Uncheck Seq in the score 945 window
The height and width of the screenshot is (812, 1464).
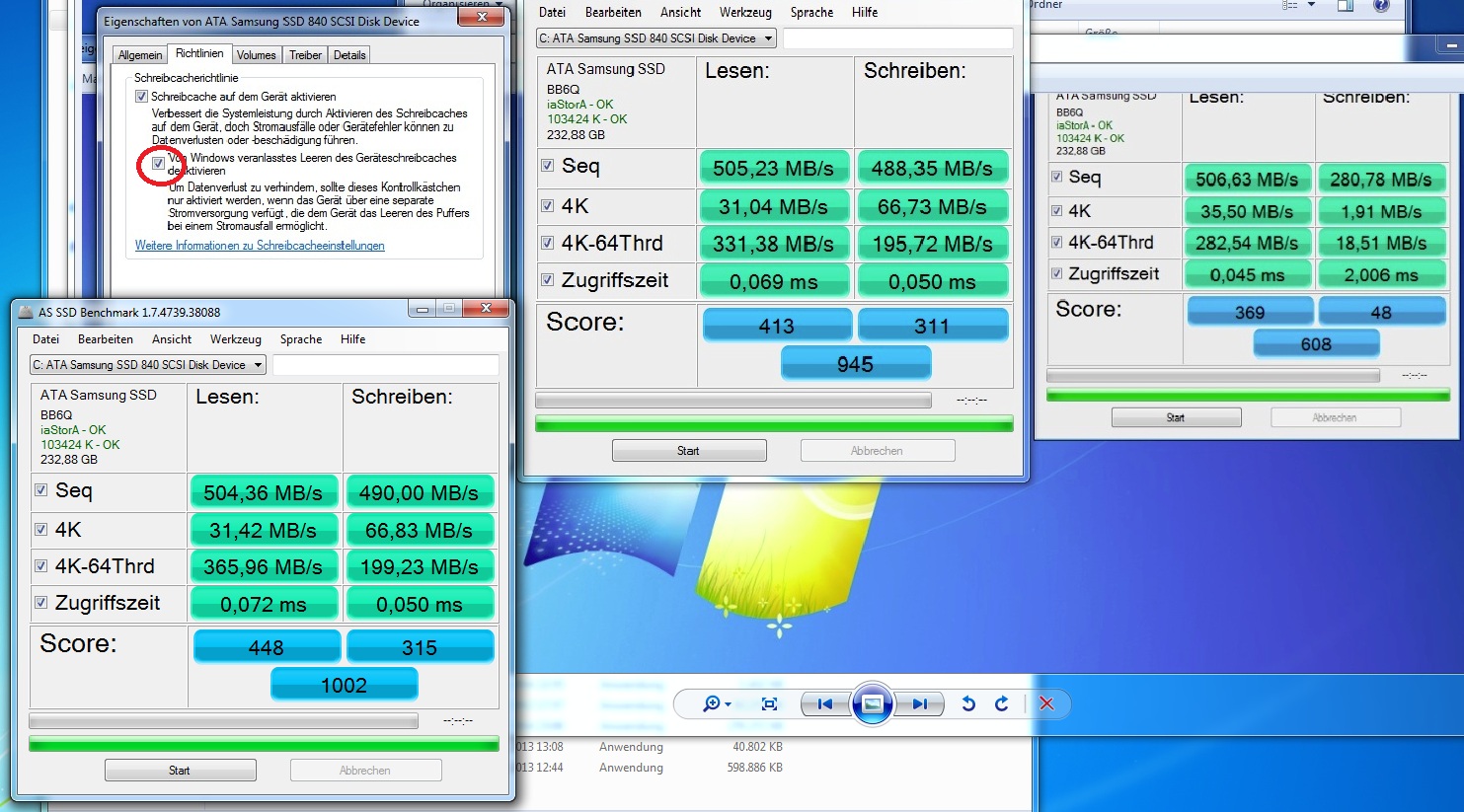coord(547,166)
